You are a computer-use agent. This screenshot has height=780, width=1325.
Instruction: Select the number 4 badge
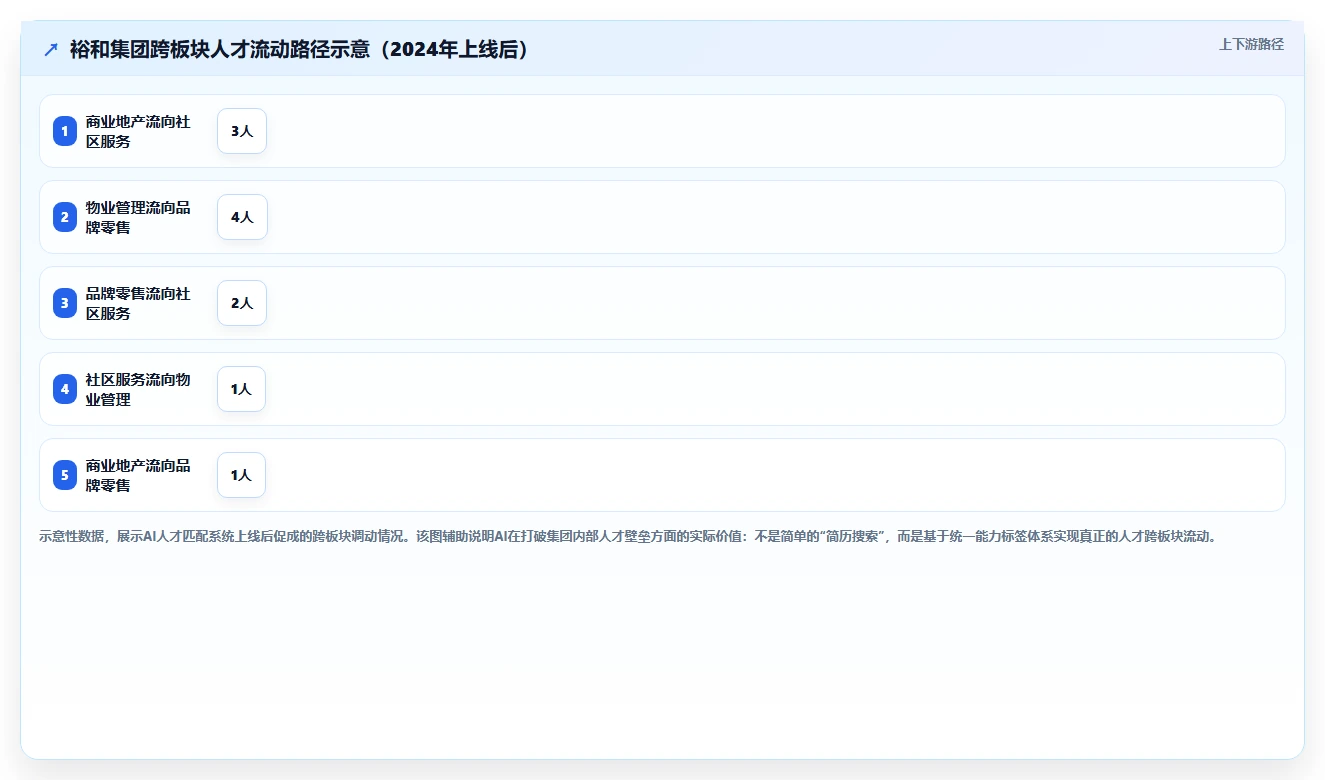[65, 389]
